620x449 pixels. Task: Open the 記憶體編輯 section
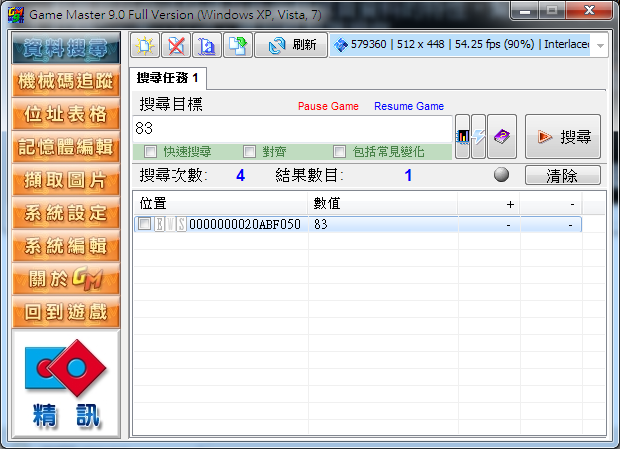[x=65, y=147]
